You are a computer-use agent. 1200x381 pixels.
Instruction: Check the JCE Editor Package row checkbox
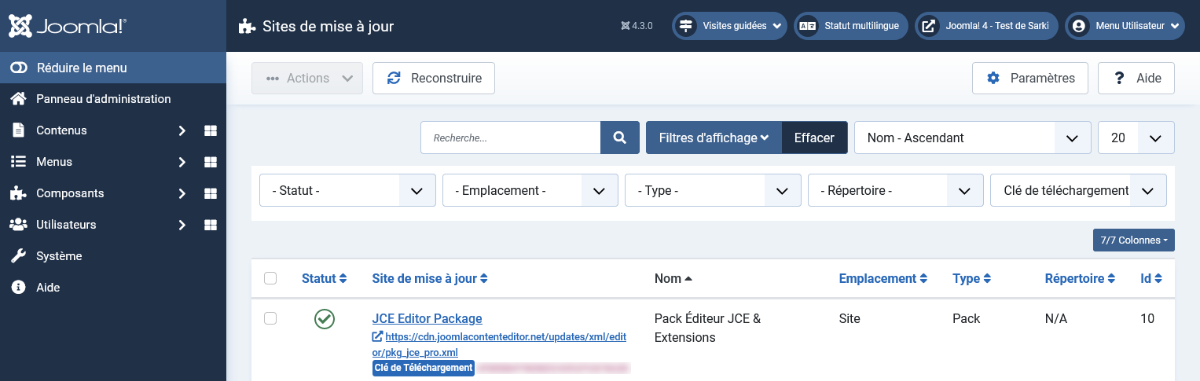pos(270,318)
